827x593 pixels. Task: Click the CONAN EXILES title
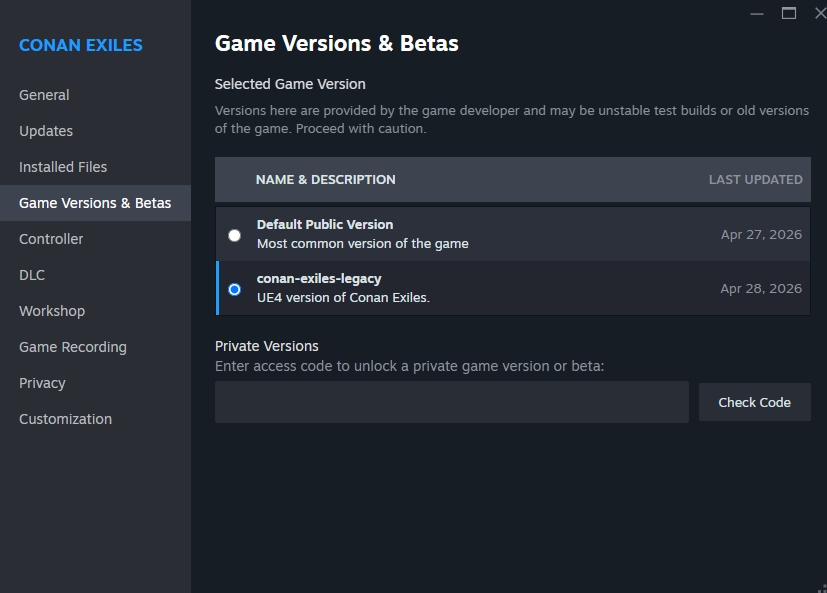click(81, 45)
